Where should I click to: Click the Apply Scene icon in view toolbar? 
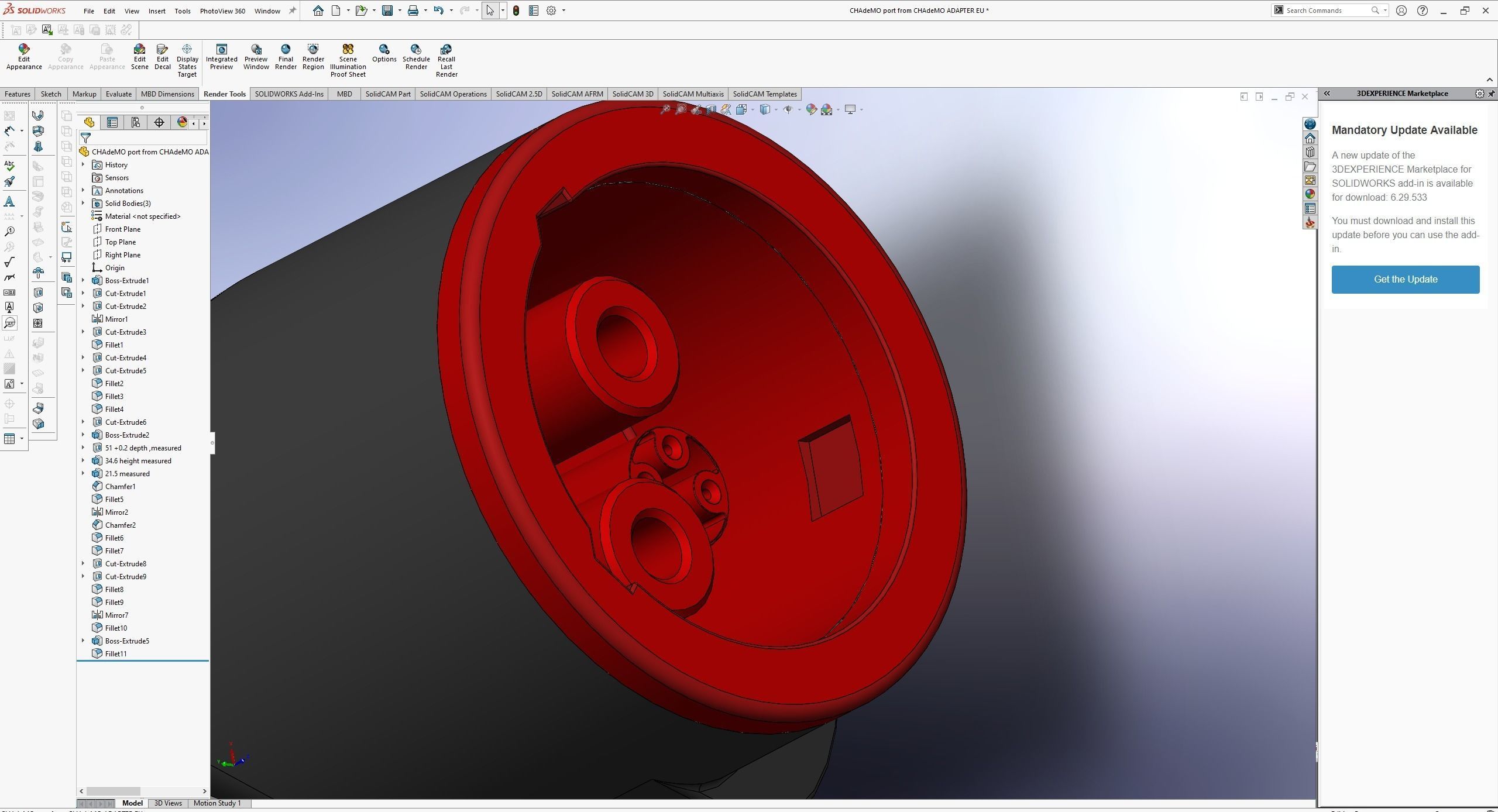(826, 109)
